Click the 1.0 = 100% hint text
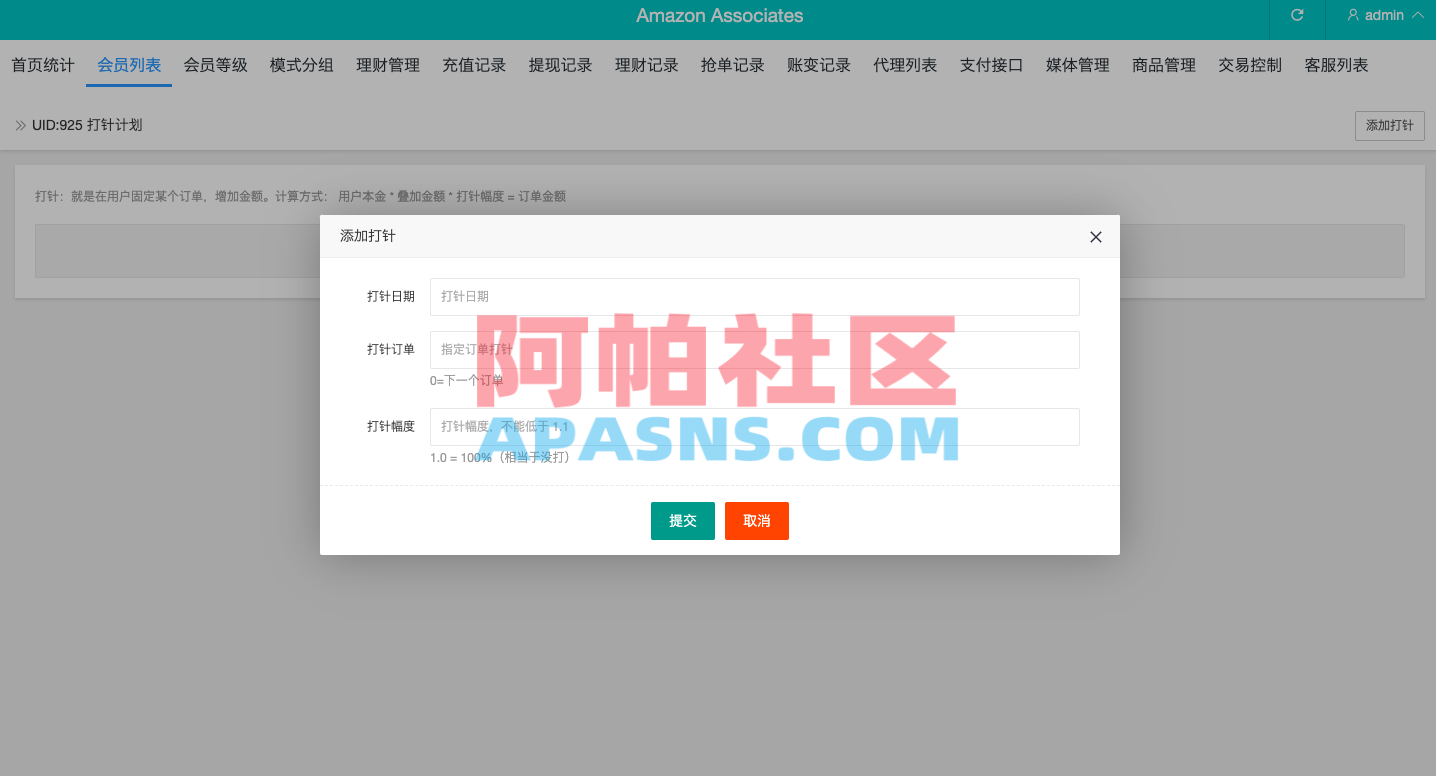 [x=500, y=458]
